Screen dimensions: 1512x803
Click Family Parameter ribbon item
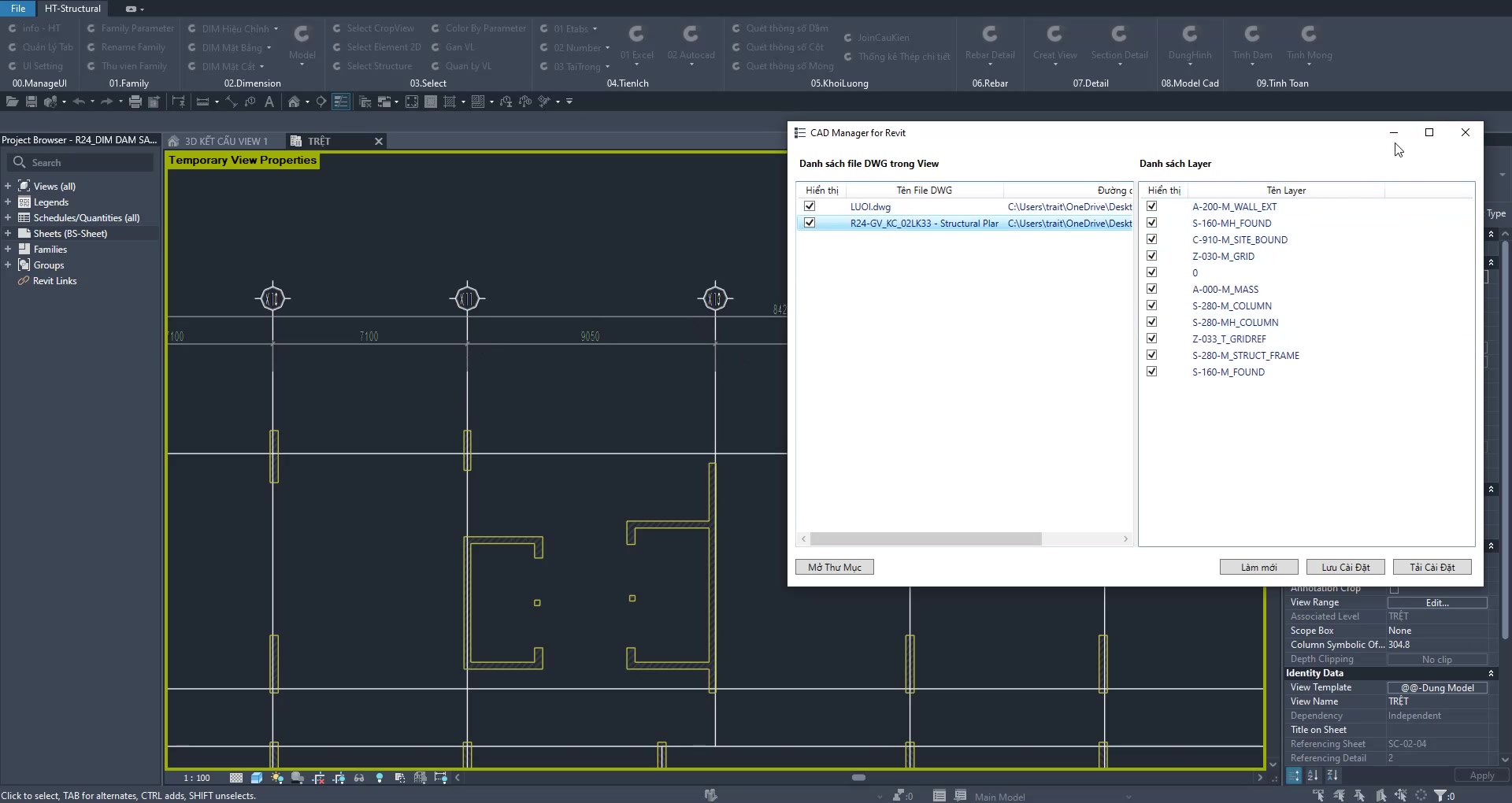[131, 28]
